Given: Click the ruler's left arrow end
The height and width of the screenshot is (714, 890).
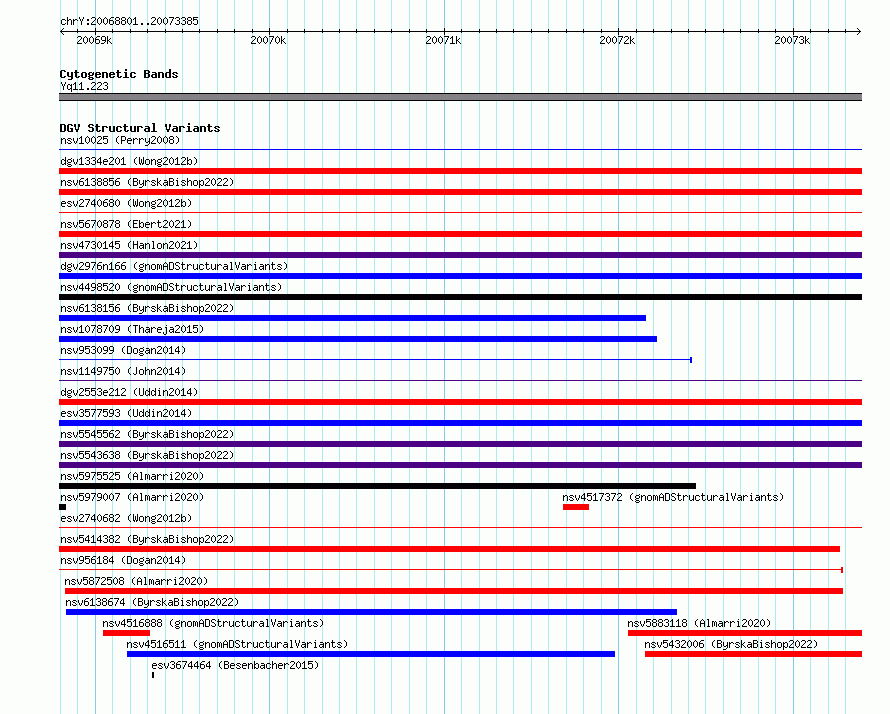Looking at the screenshot, I should point(62,32).
